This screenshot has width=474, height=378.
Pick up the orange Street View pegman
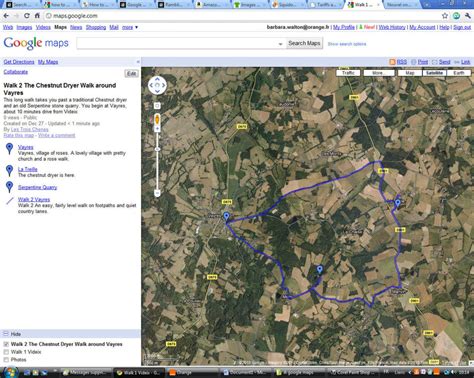[x=157, y=119]
